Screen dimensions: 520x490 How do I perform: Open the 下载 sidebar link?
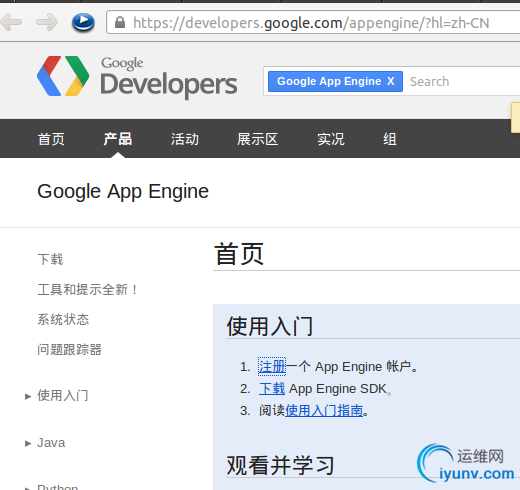point(50,259)
